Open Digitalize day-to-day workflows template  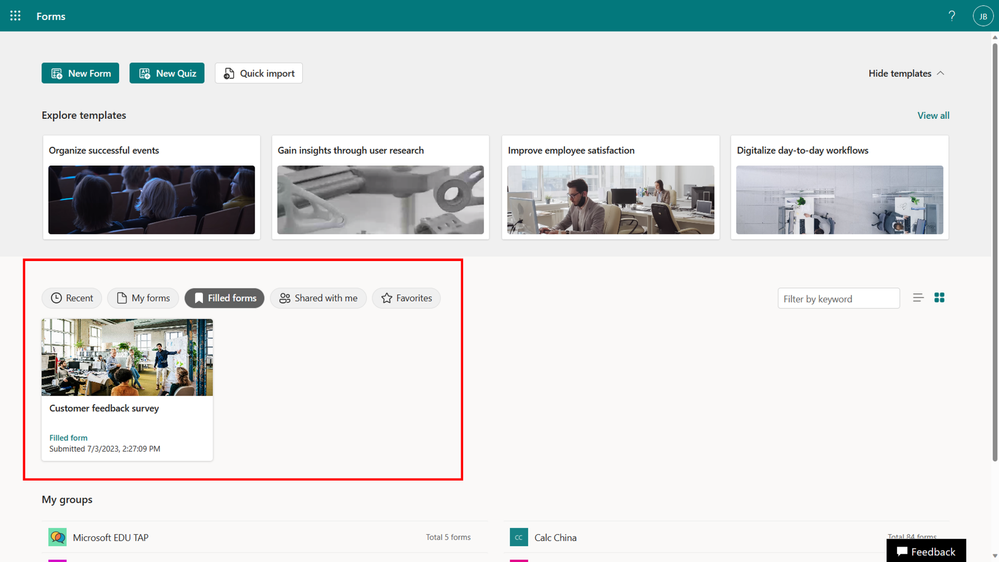[x=840, y=187]
